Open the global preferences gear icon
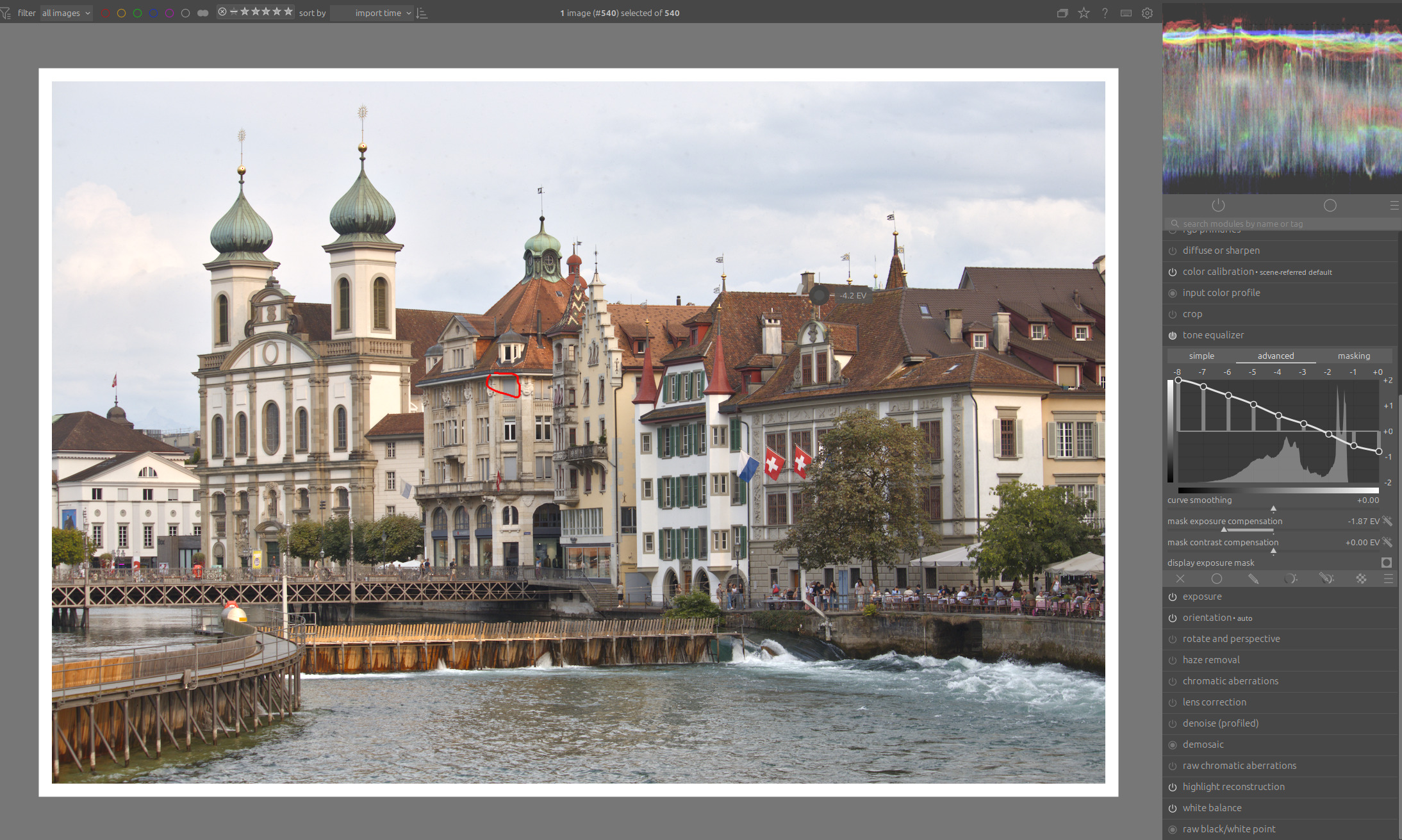 coord(1147,13)
